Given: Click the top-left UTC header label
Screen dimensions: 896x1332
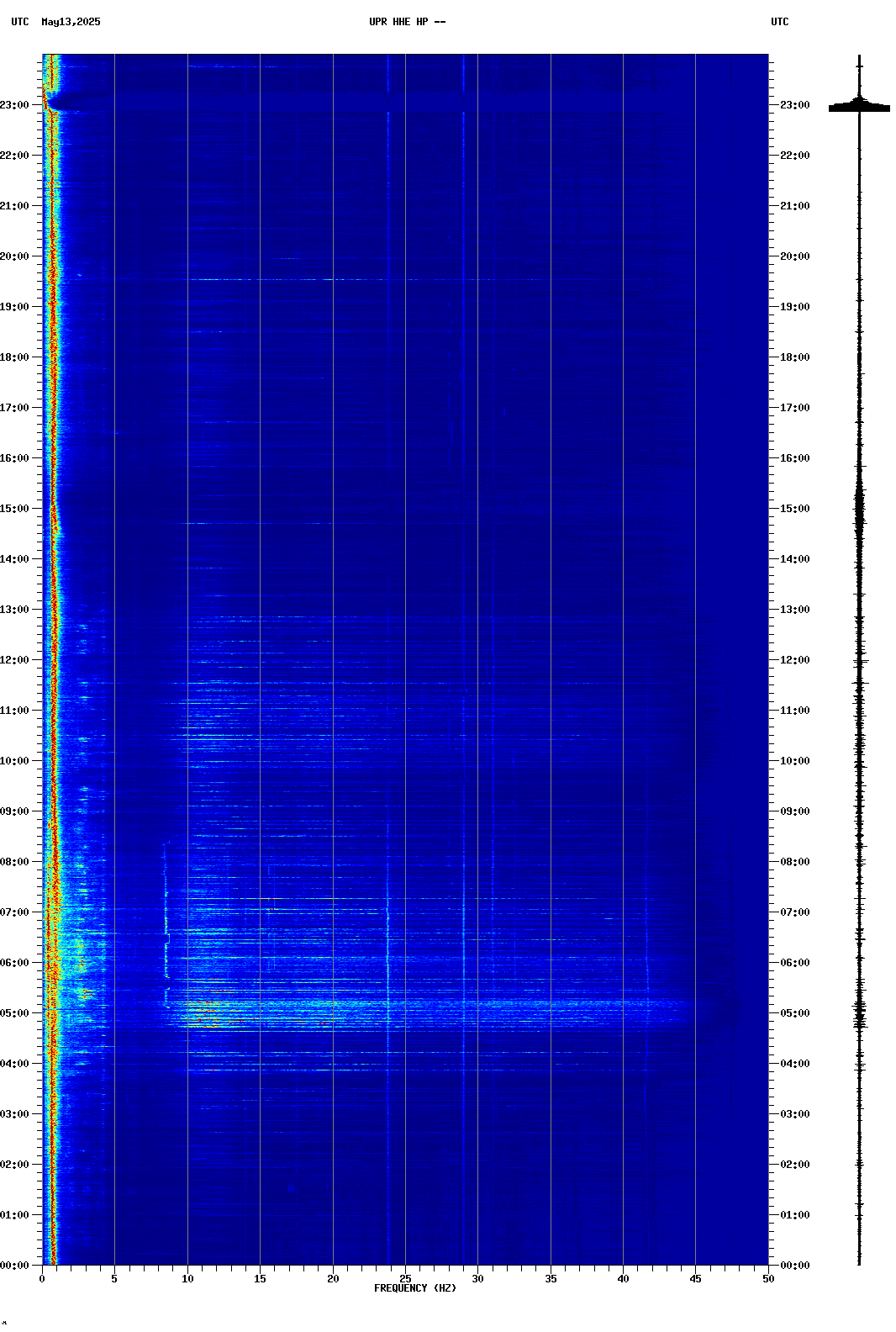Looking at the screenshot, I should pyautogui.click(x=20, y=22).
